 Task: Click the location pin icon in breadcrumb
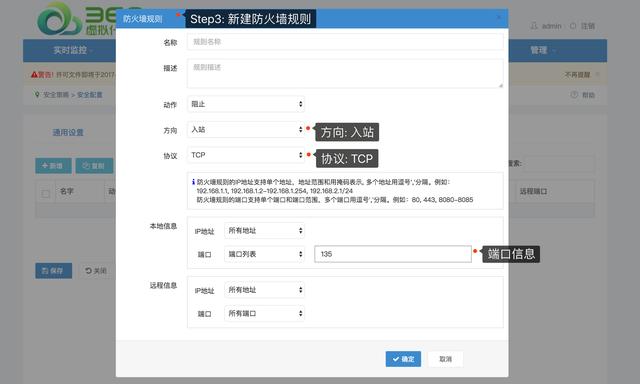(37, 95)
